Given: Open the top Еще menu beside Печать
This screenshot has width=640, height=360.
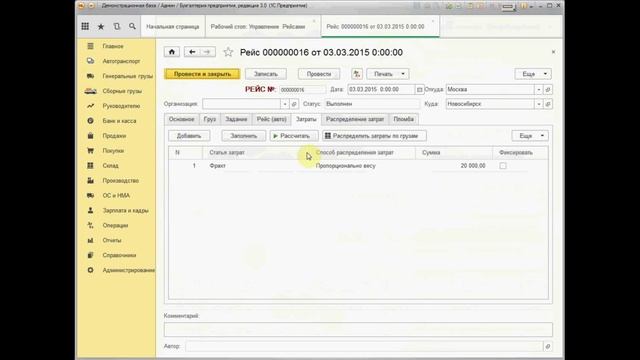Looking at the screenshot, I should tap(533, 74).
